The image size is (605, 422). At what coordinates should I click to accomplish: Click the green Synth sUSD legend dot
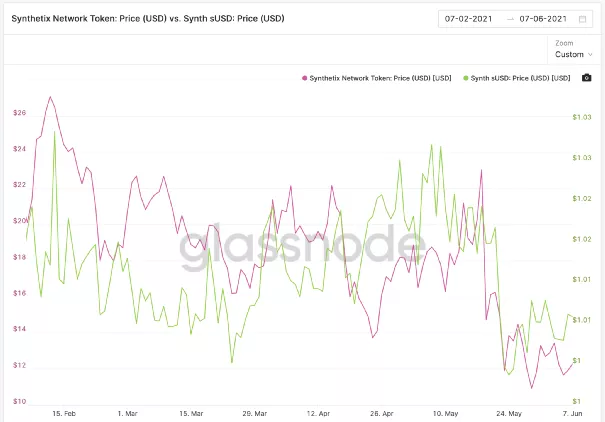(464, 77)
